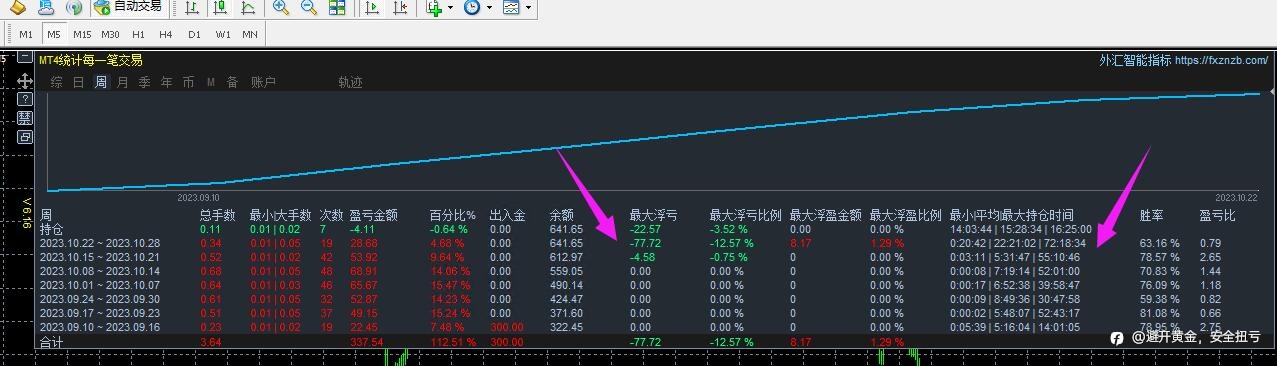Click the chart templates icon
Image resolution: width=1277 pixels, height=366 pixels.
tap(511, 8)
